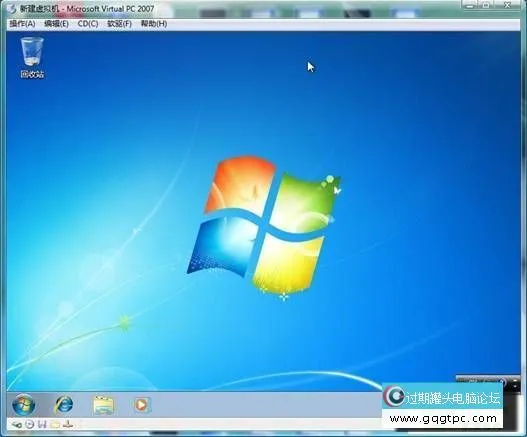Click the Virtual PC title bar icon
527x437 pixels.
click(12, 8)
